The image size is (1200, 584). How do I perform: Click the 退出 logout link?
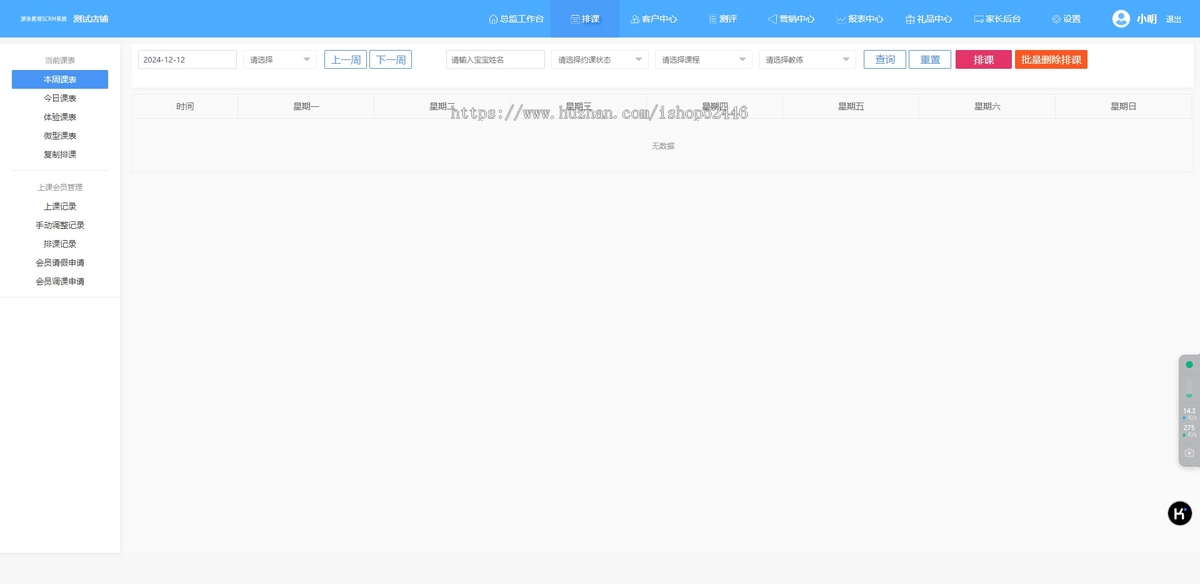coord(1174,19)
